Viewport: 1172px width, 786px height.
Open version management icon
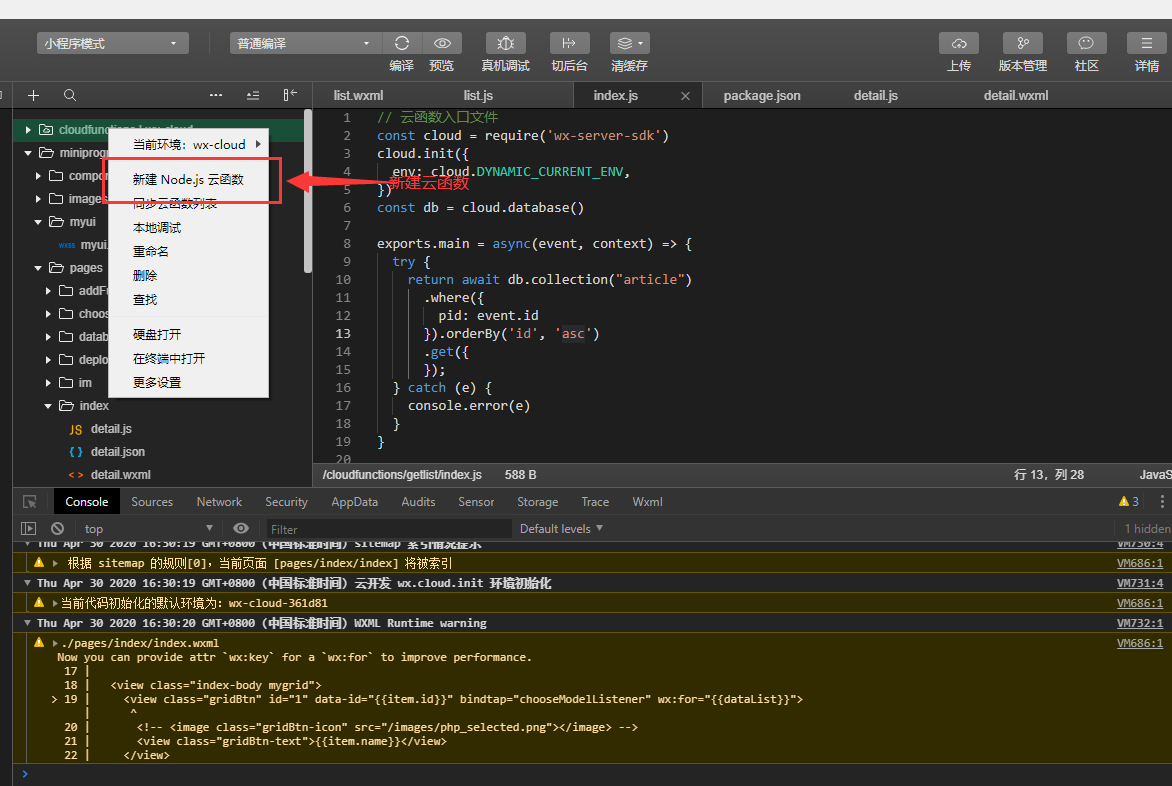click(1023, 43)
